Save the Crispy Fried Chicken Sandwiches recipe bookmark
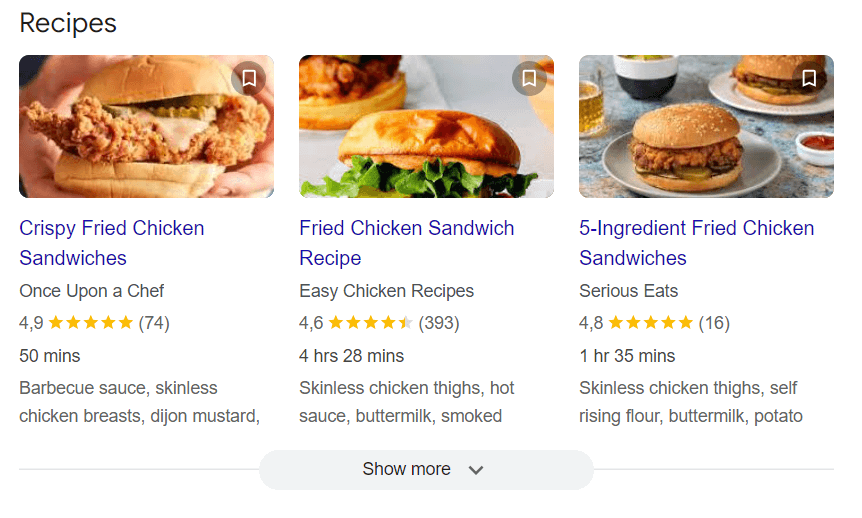Screen dimensions: 862x518 (248, 79)
